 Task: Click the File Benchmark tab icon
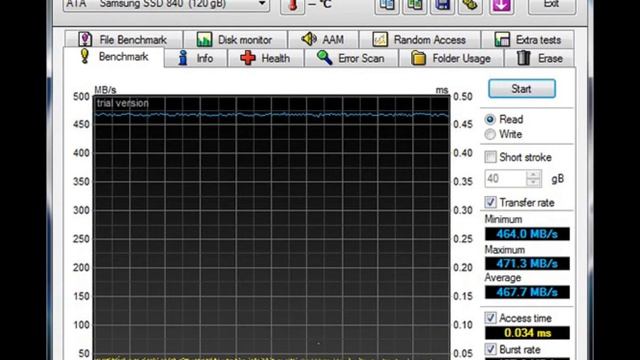click(x=85, y=39)
